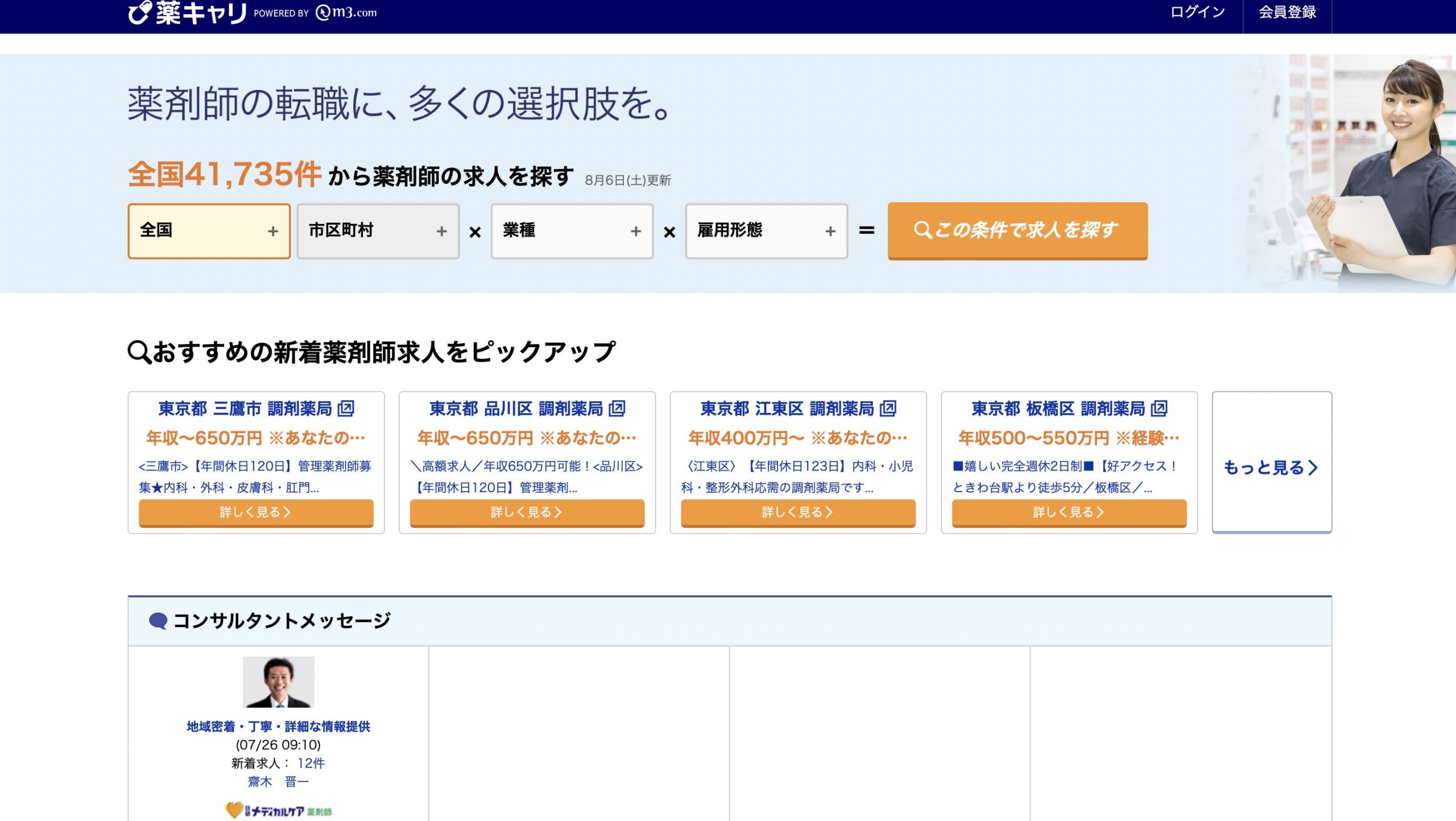The height and width of the screenshot is (821, 1456).
Task: Click external-link icon beside 三鷹市 調剤薬局
Action: (346, 409)
